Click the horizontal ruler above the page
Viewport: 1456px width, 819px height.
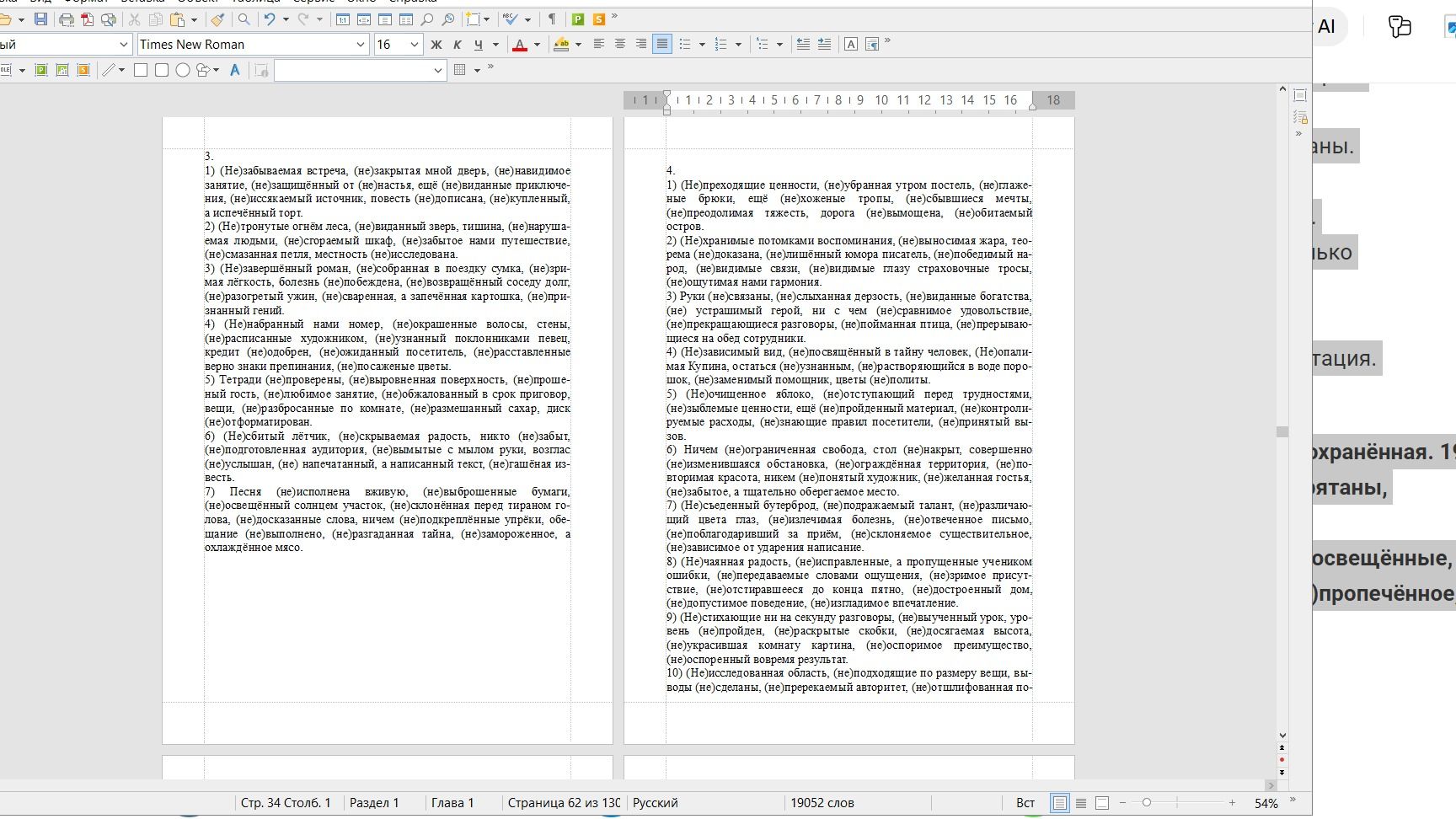pyautogui.click(x=849, y=100)
